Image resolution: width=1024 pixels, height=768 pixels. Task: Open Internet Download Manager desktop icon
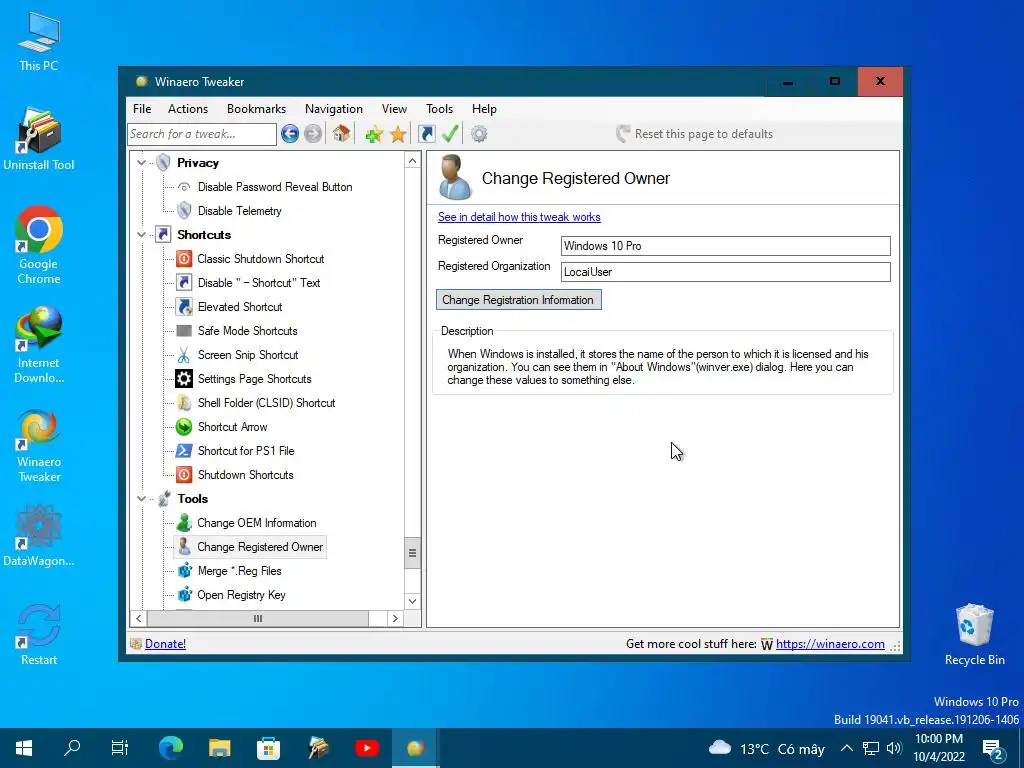[x=39, y=345]
